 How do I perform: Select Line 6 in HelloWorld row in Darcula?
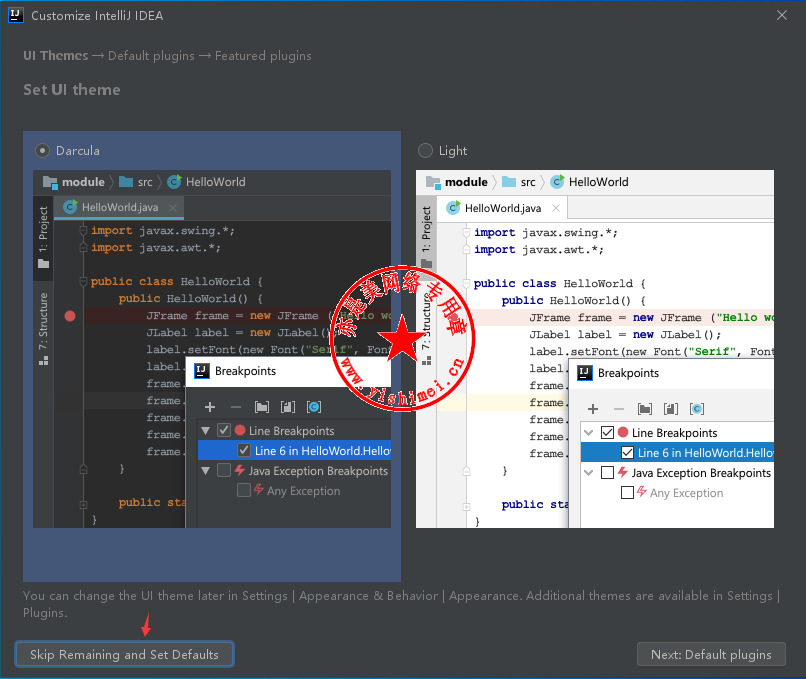point(294,451)
